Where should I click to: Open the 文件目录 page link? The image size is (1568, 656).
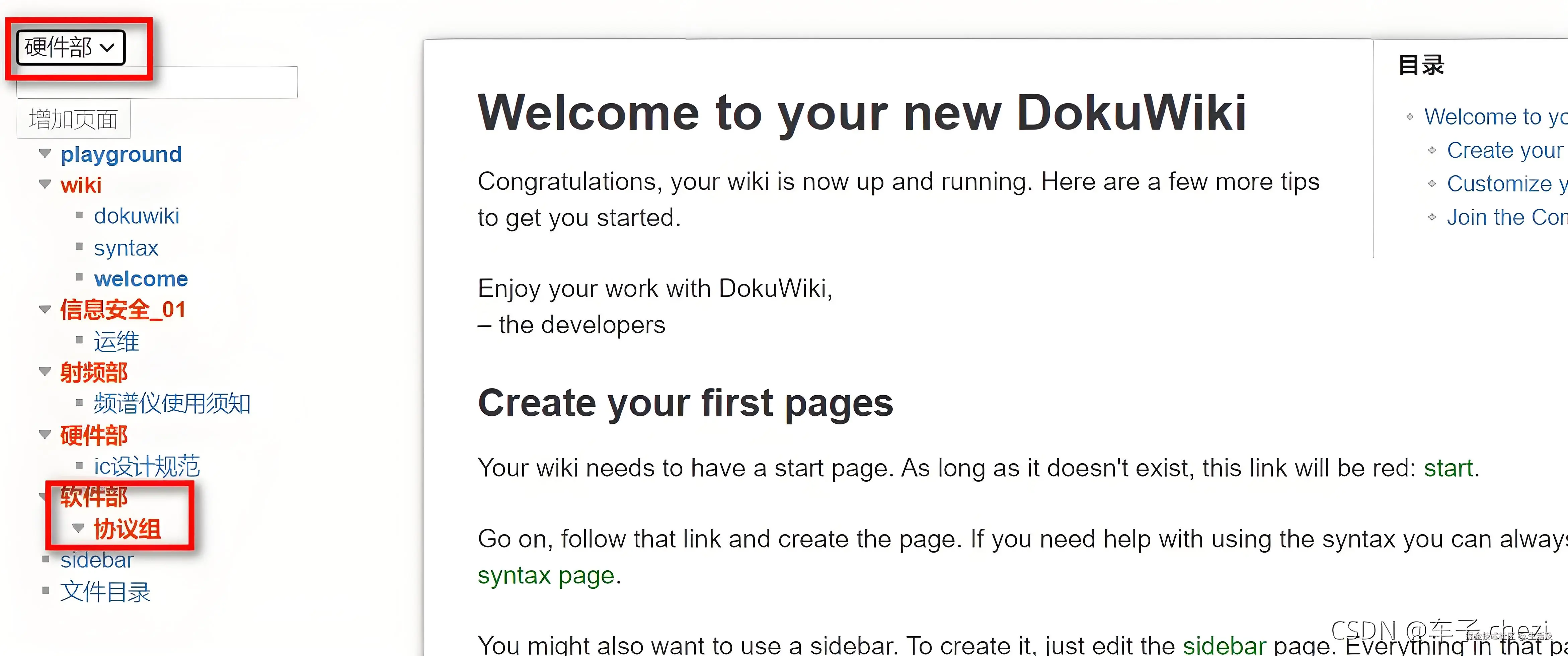(105, 591)
